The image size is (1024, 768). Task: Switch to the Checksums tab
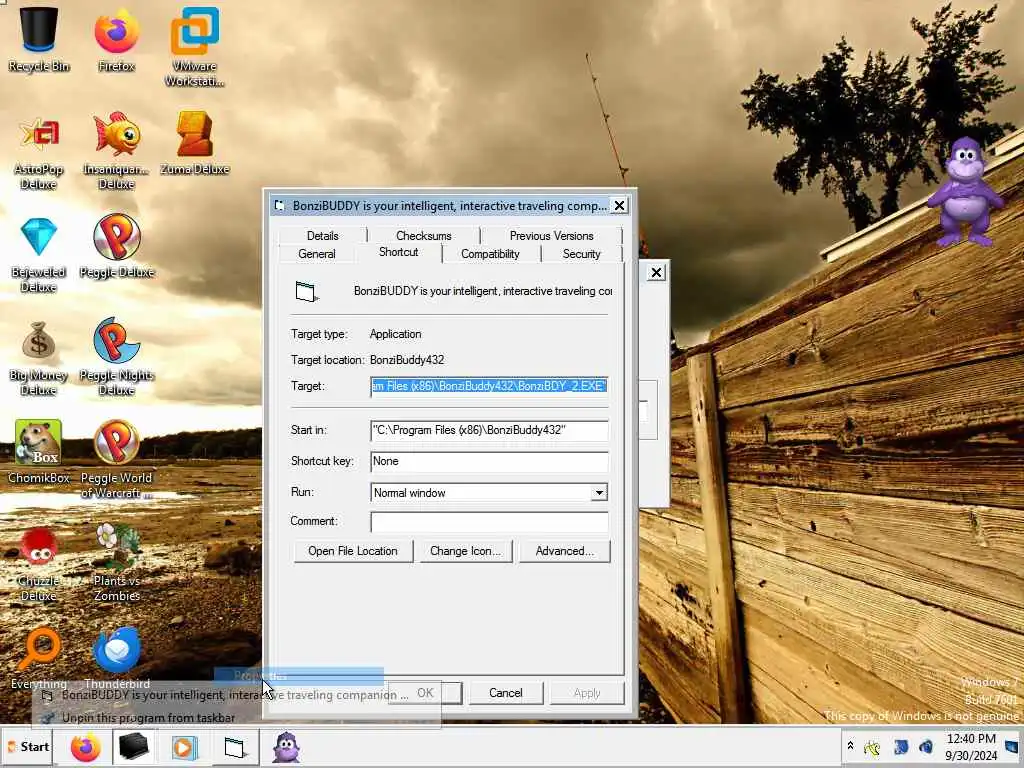coord(423,236)
